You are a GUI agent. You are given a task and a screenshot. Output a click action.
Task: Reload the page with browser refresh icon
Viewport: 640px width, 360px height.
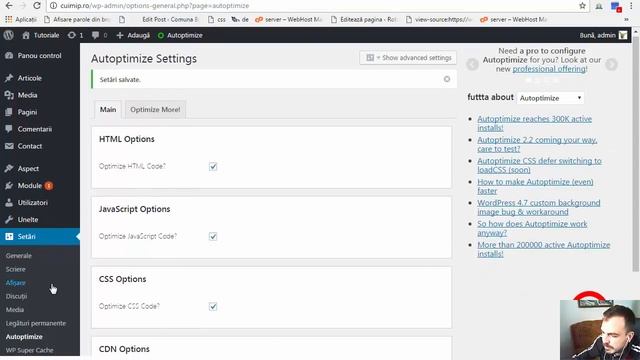point(37,6)
